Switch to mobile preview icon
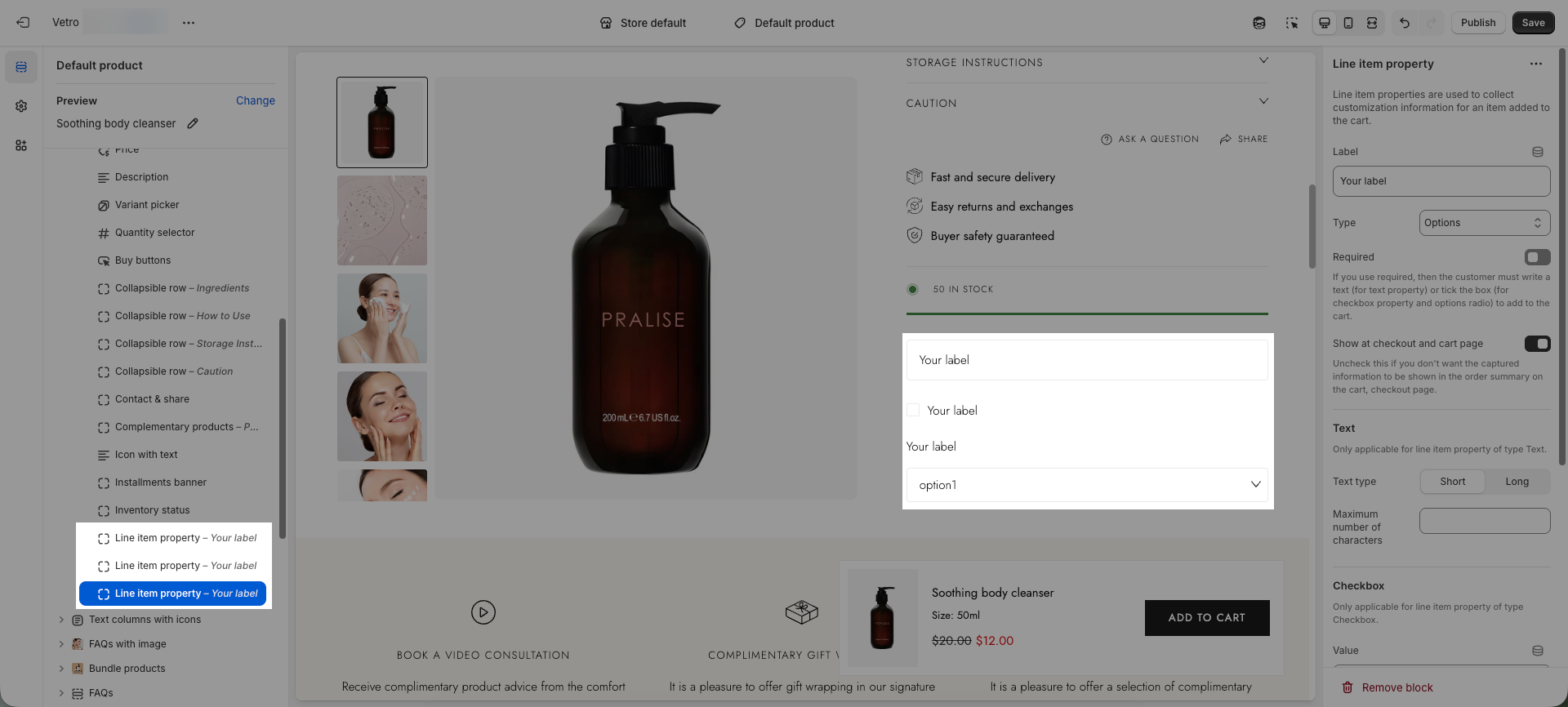This screenshot has height=707, width=1568. [1348, 23]
